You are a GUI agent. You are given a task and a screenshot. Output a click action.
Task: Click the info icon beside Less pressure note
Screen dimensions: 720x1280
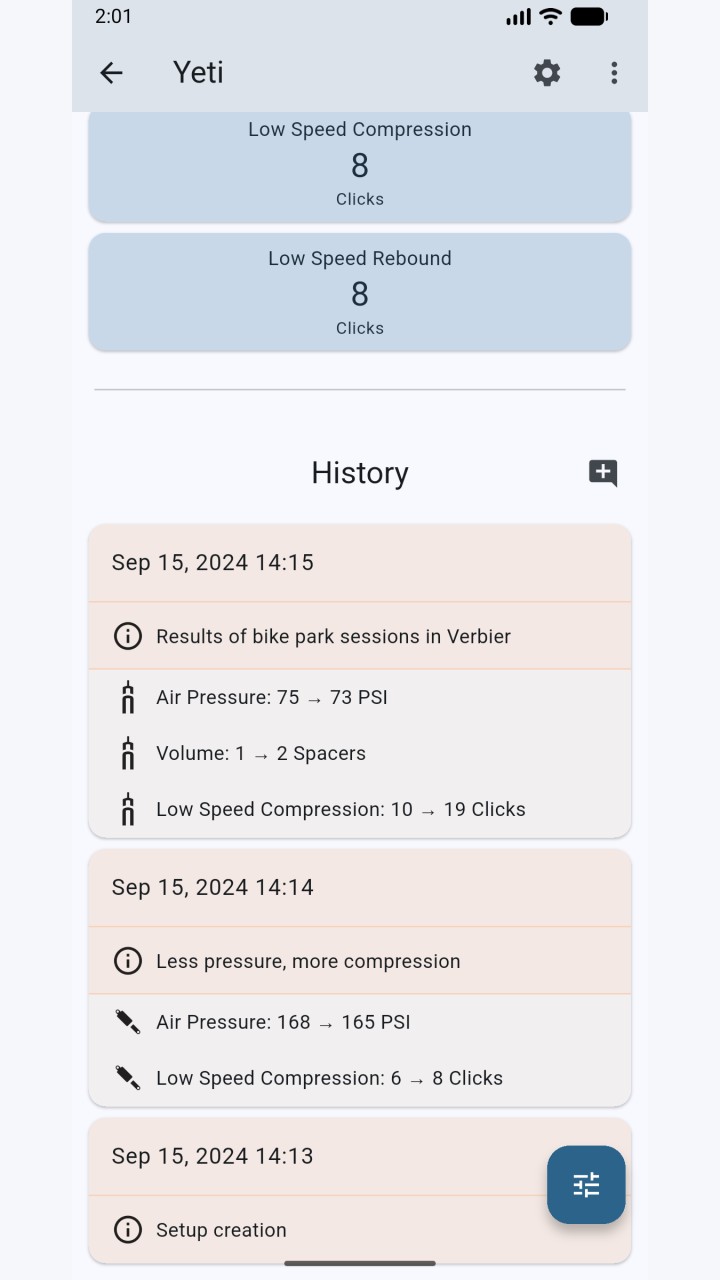pyautogui.click(x=128, y=961)
